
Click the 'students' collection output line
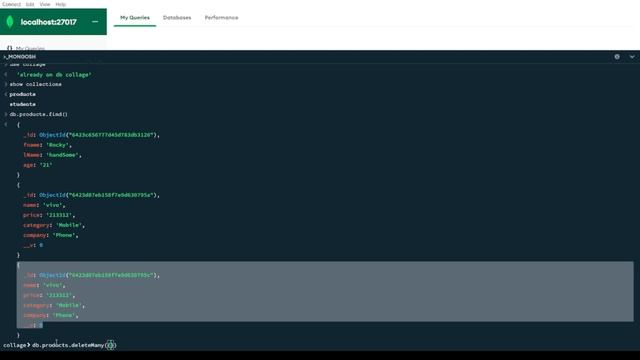tap(22, 104)
